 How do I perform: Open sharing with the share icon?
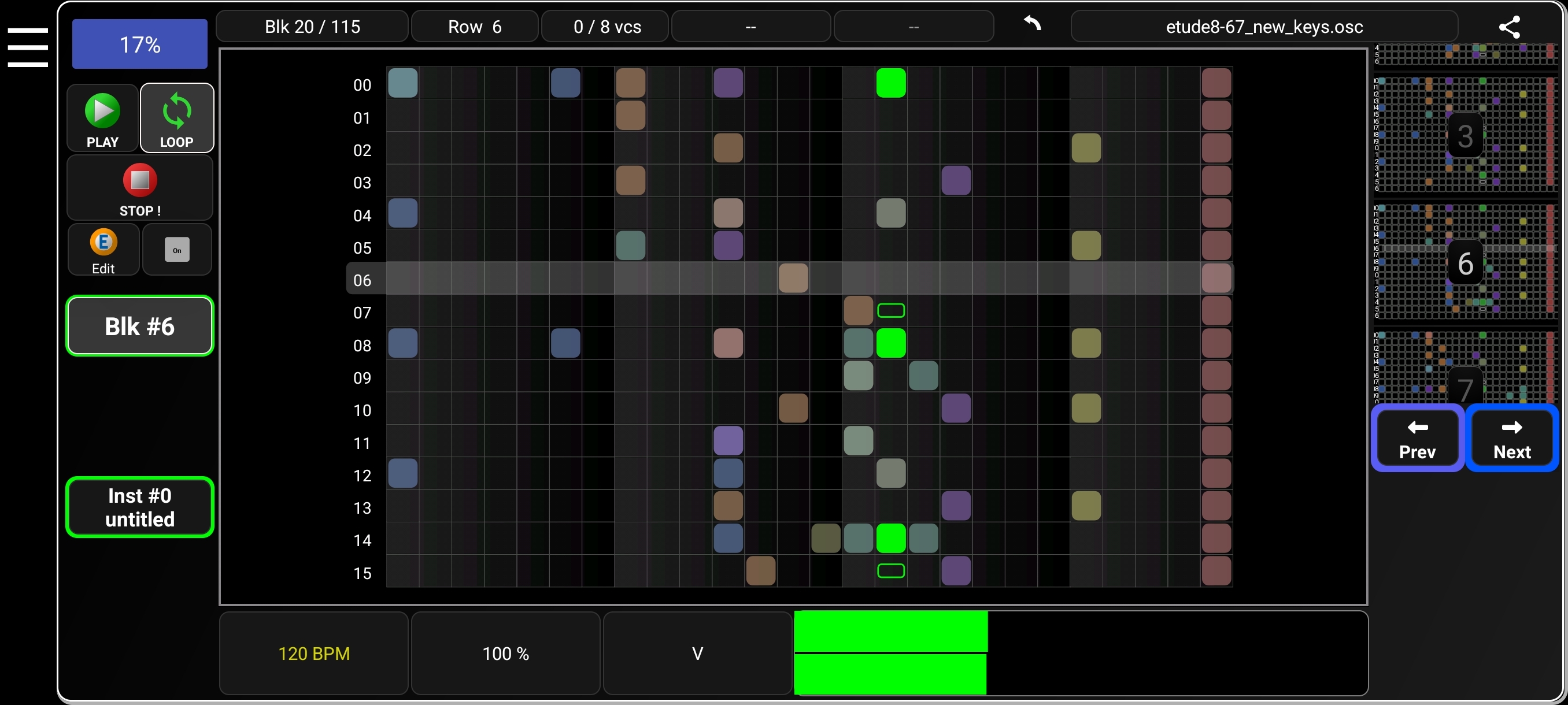pos(1510,27)
